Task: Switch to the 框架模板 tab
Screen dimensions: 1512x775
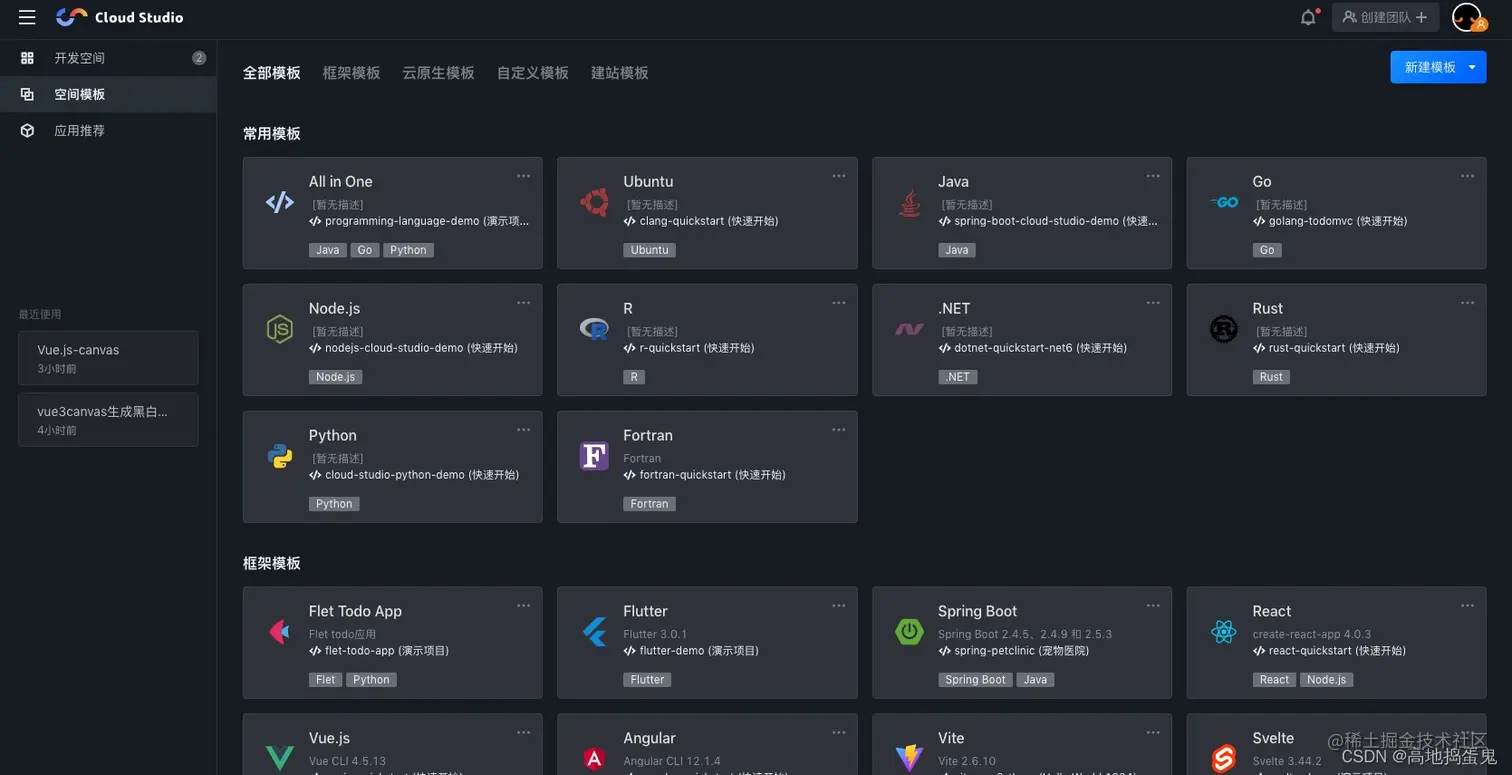Action: tap(352, 73)
